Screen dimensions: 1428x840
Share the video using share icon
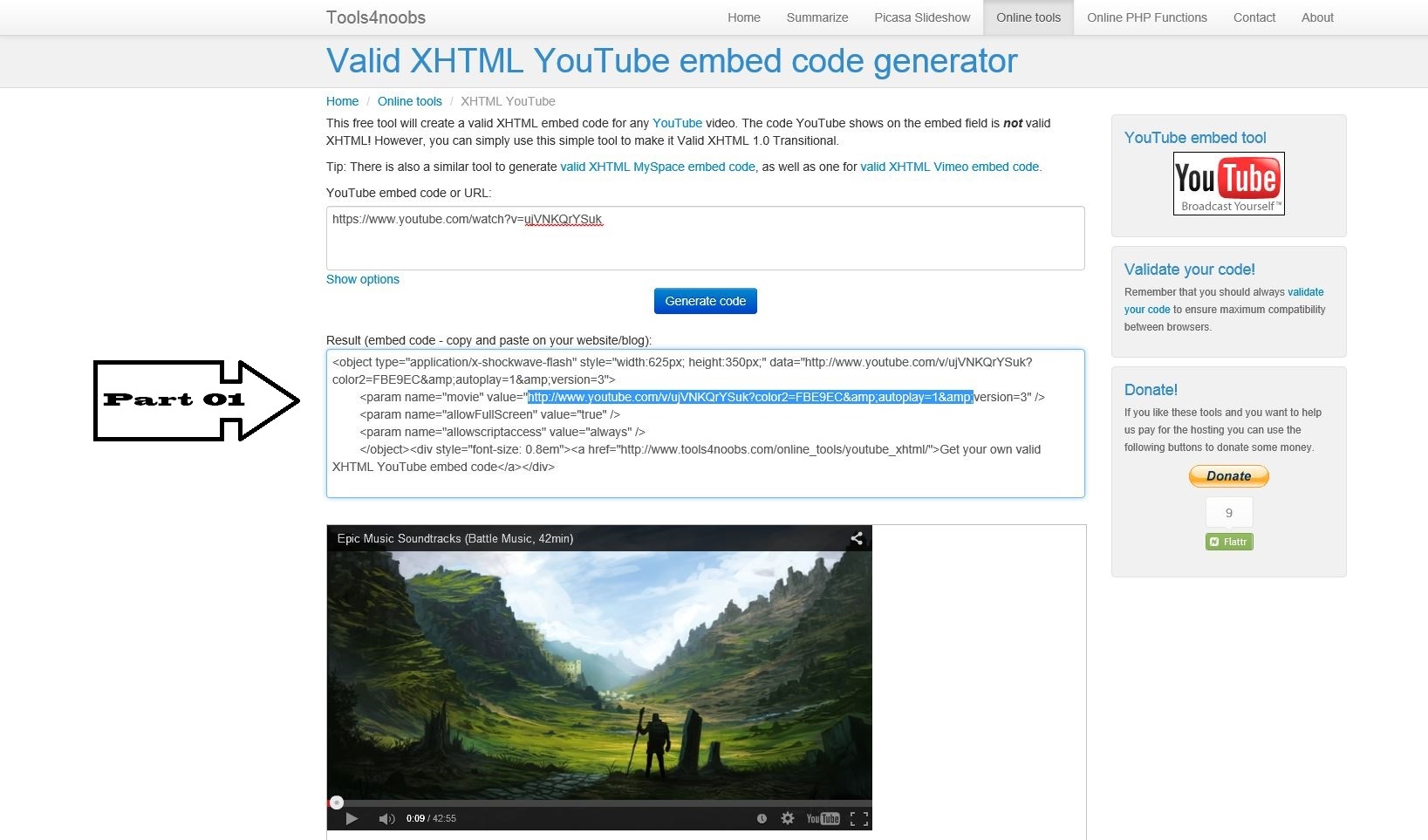tap(857, 538)
